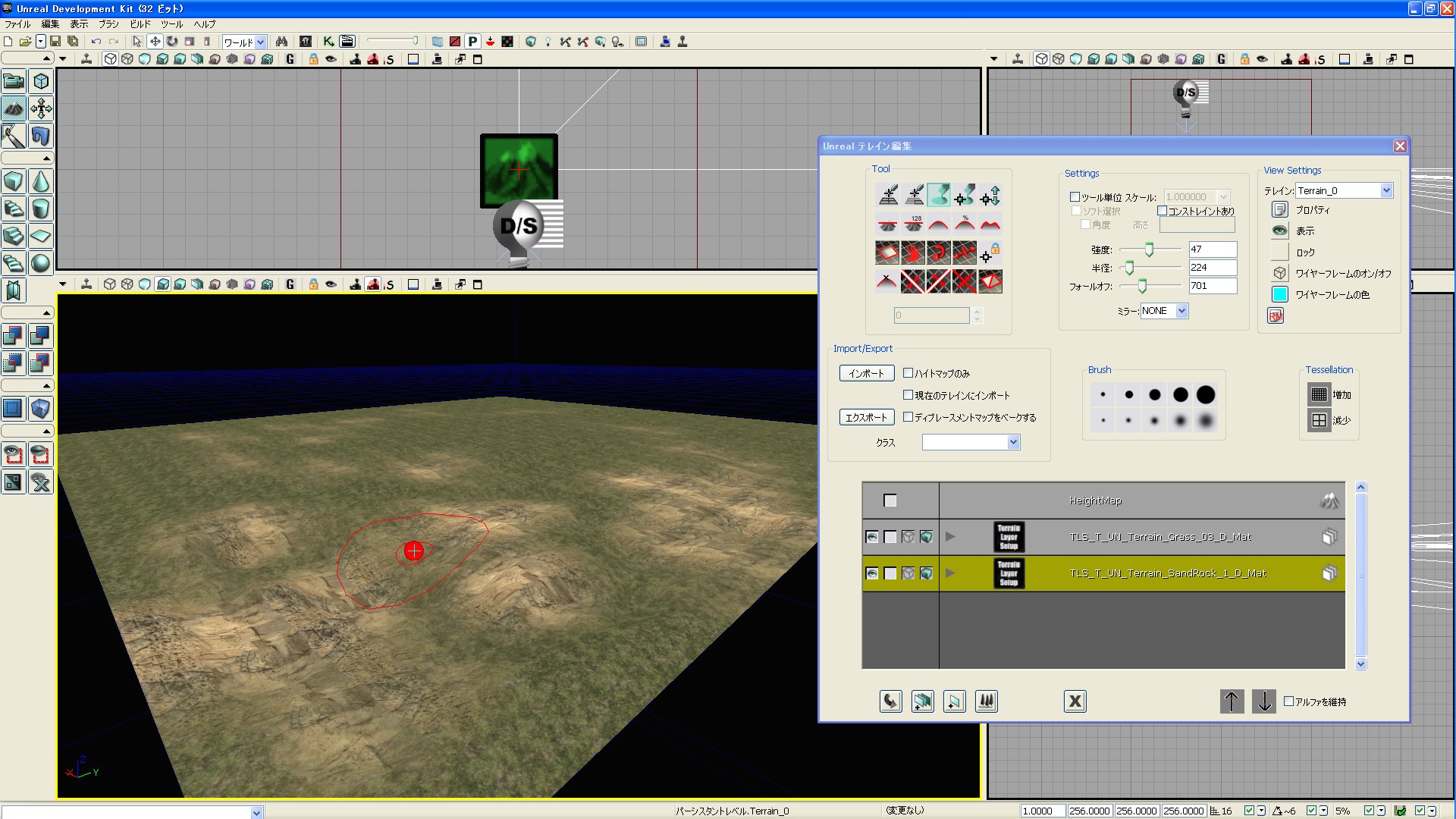Open the ビルド menu

tap(140, 24)
